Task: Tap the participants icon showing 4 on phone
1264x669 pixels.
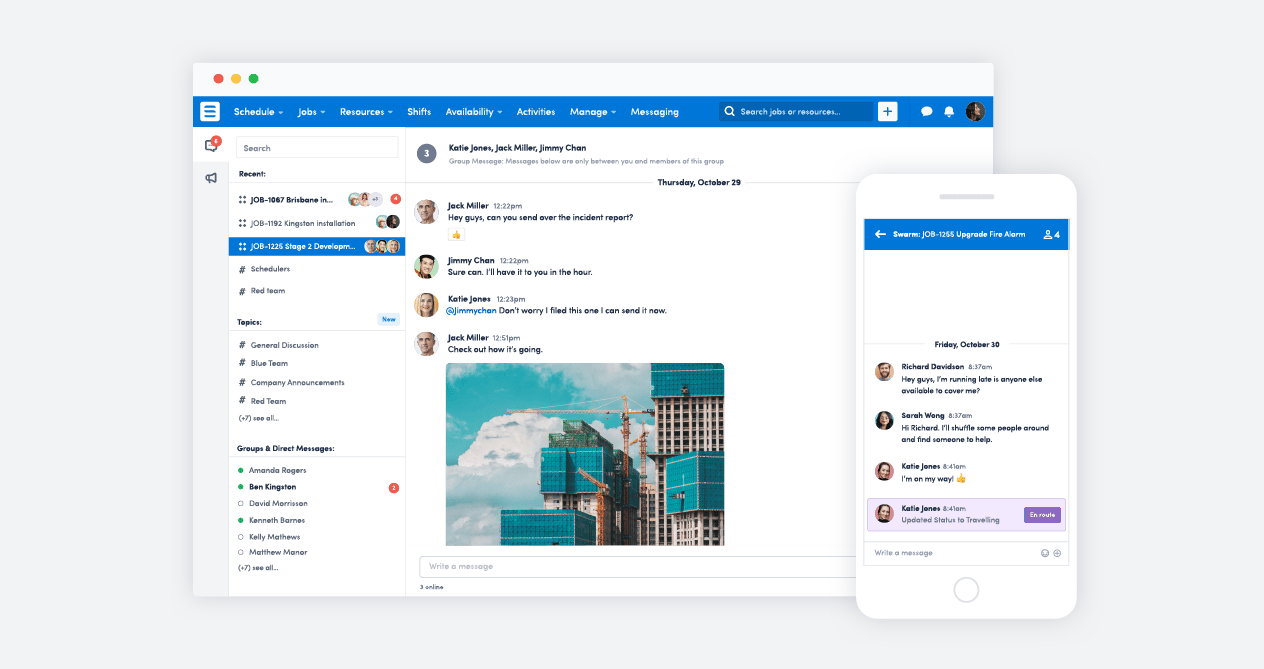Action: (1051, 234)
